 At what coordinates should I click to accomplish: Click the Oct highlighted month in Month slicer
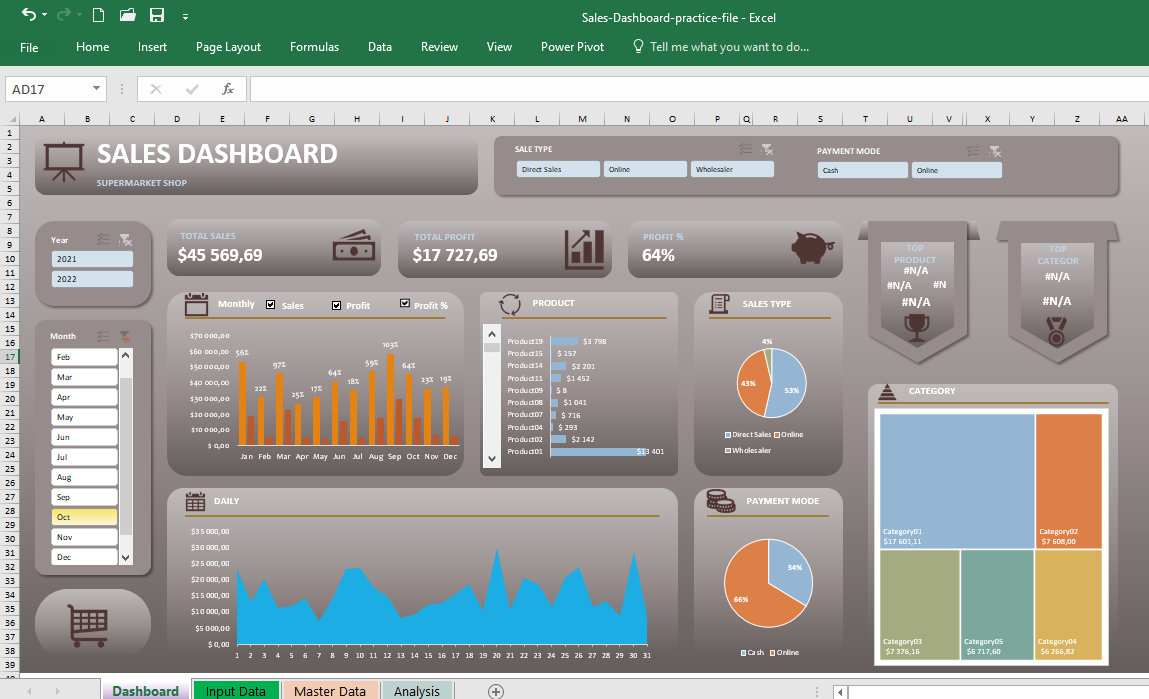coord(83,516)
